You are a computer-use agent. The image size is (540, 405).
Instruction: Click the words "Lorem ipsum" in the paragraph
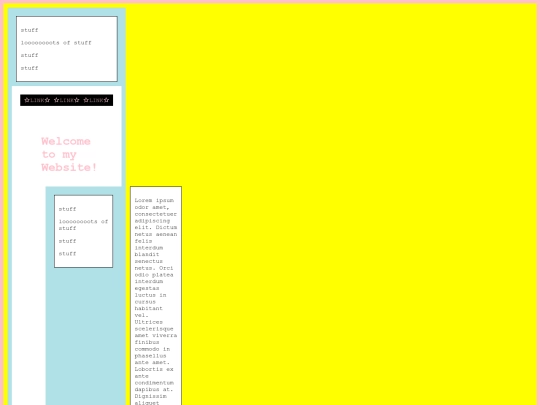pos(154,200)
